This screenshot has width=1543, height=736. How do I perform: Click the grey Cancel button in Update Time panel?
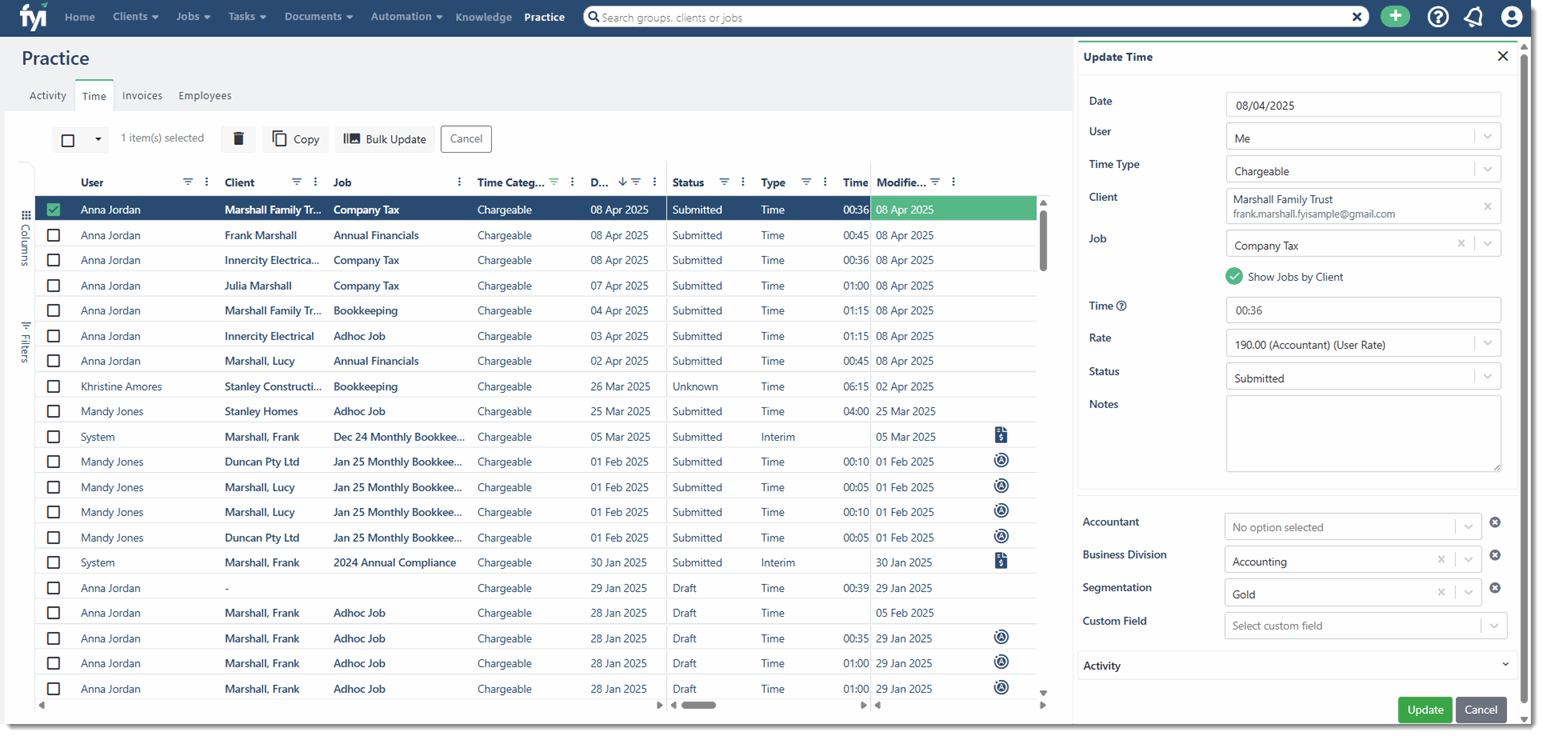(1481, 710)
